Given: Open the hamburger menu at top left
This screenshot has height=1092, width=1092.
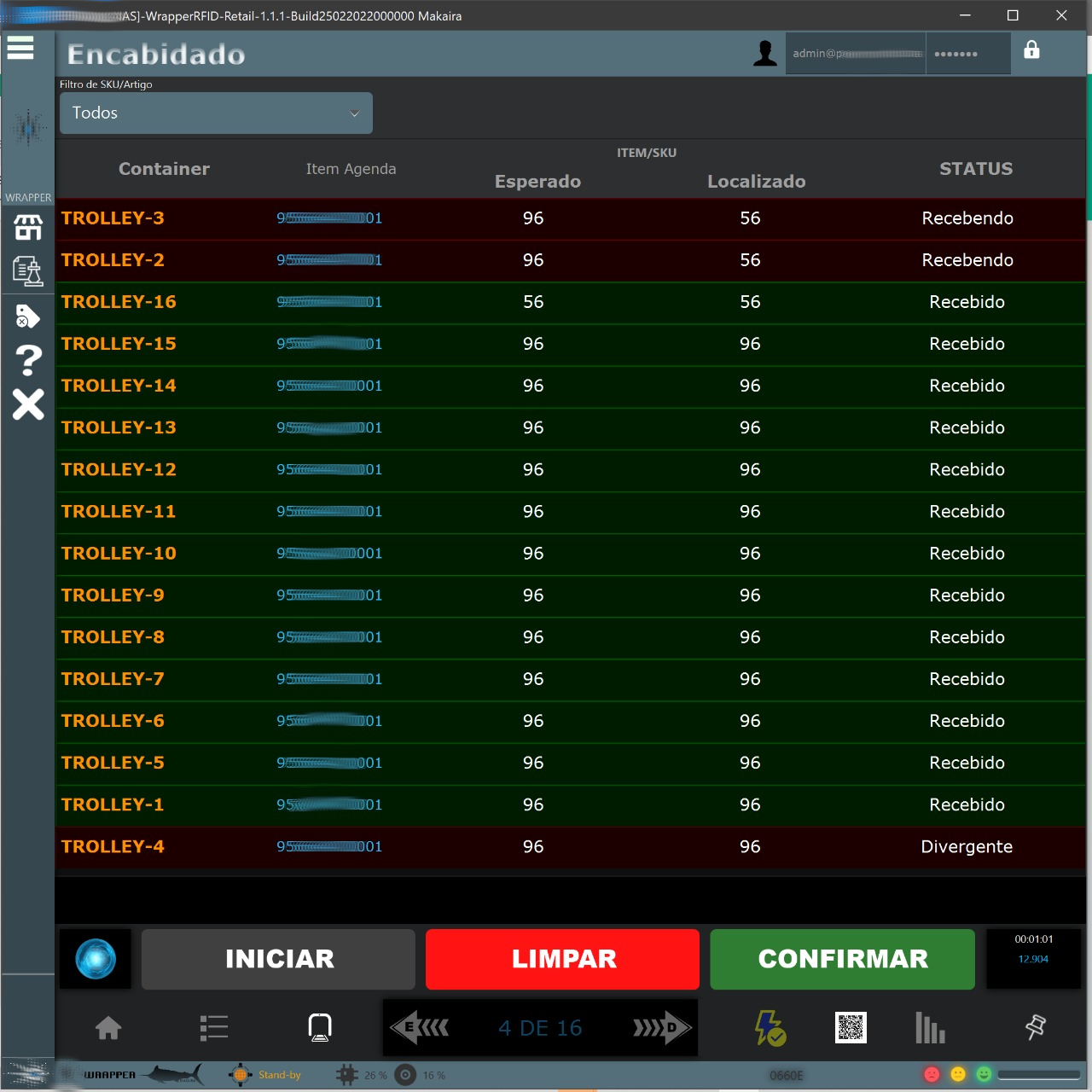Looking at the screenshot, I should [x=20, y=49].
